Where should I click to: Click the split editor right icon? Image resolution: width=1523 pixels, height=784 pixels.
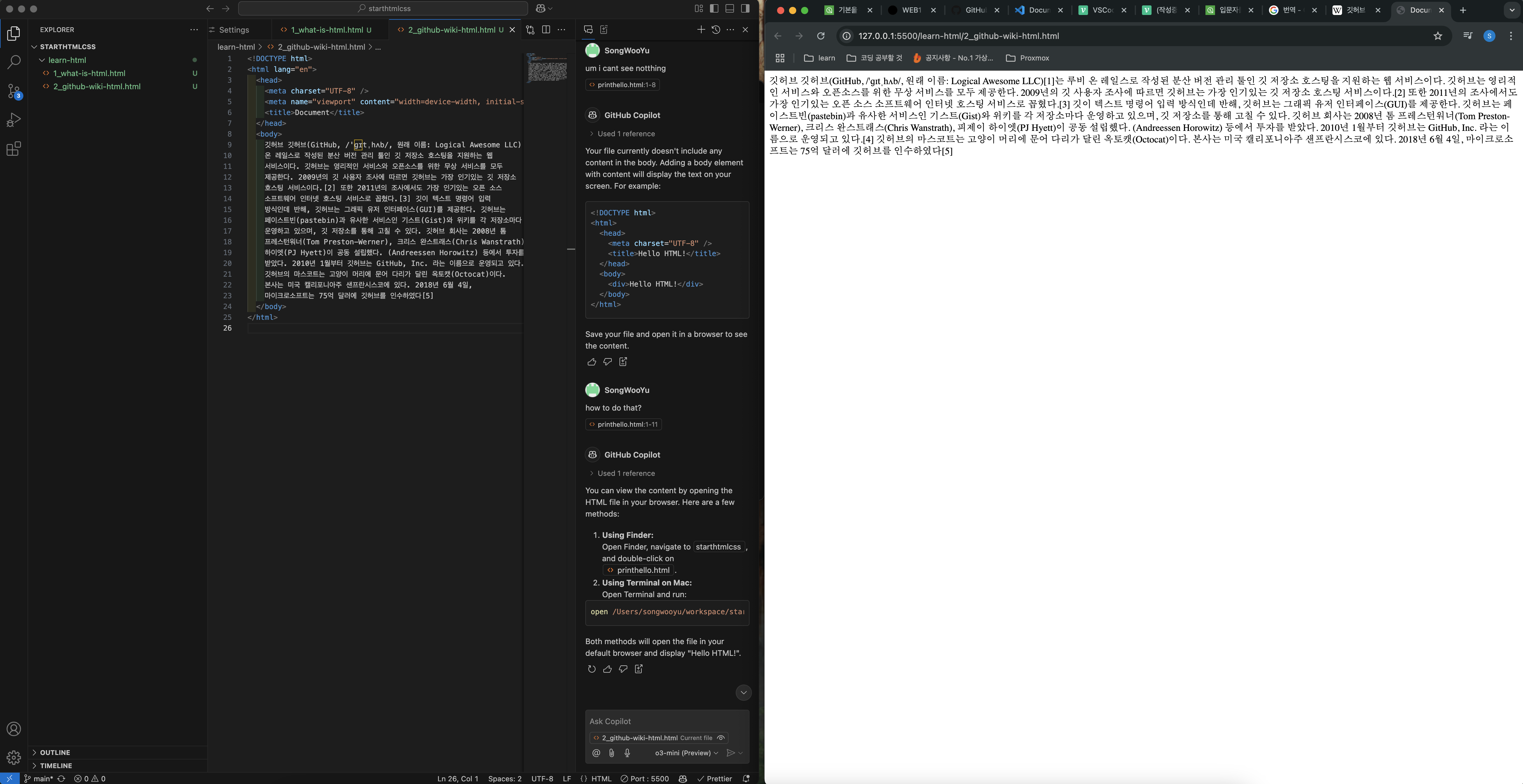pos(546,30)
